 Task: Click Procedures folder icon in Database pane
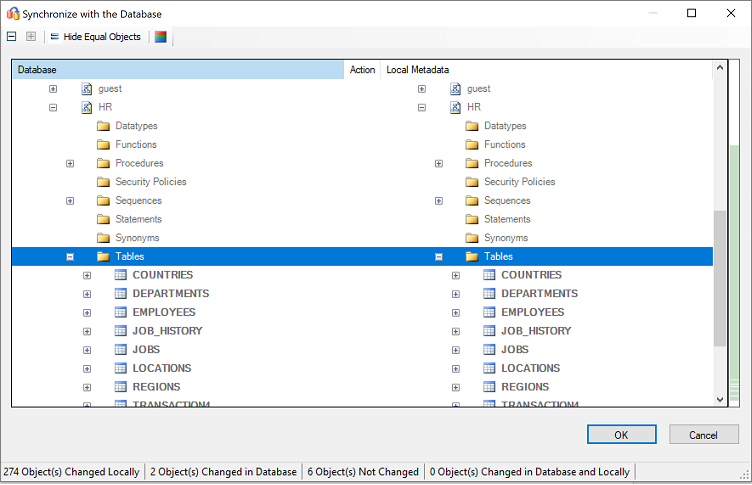pyautogui.click(x=104, y=163)
